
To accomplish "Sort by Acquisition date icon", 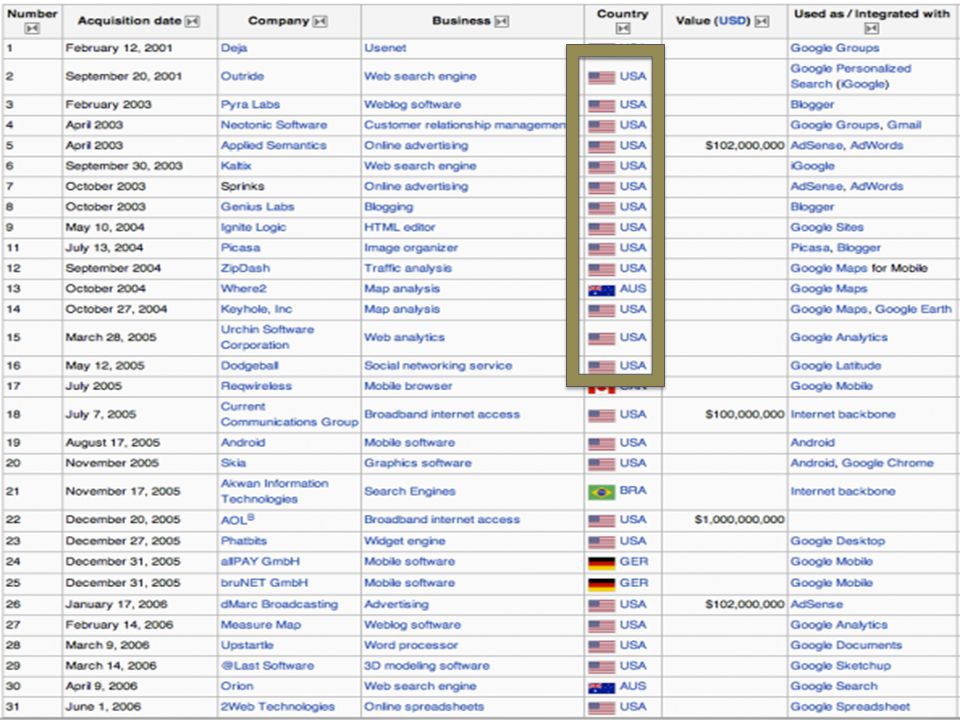I will tap(192, 21).
